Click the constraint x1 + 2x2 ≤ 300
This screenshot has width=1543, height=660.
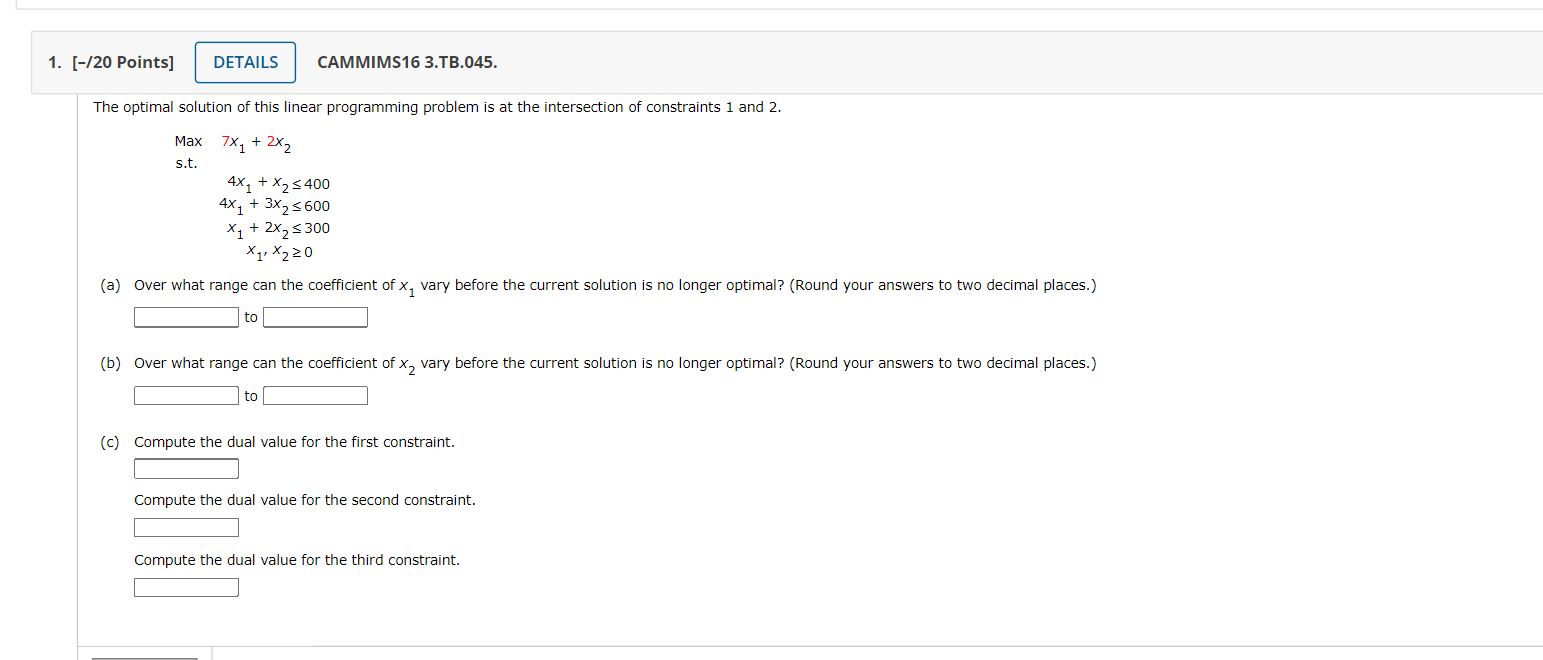(x=278, y=228)
